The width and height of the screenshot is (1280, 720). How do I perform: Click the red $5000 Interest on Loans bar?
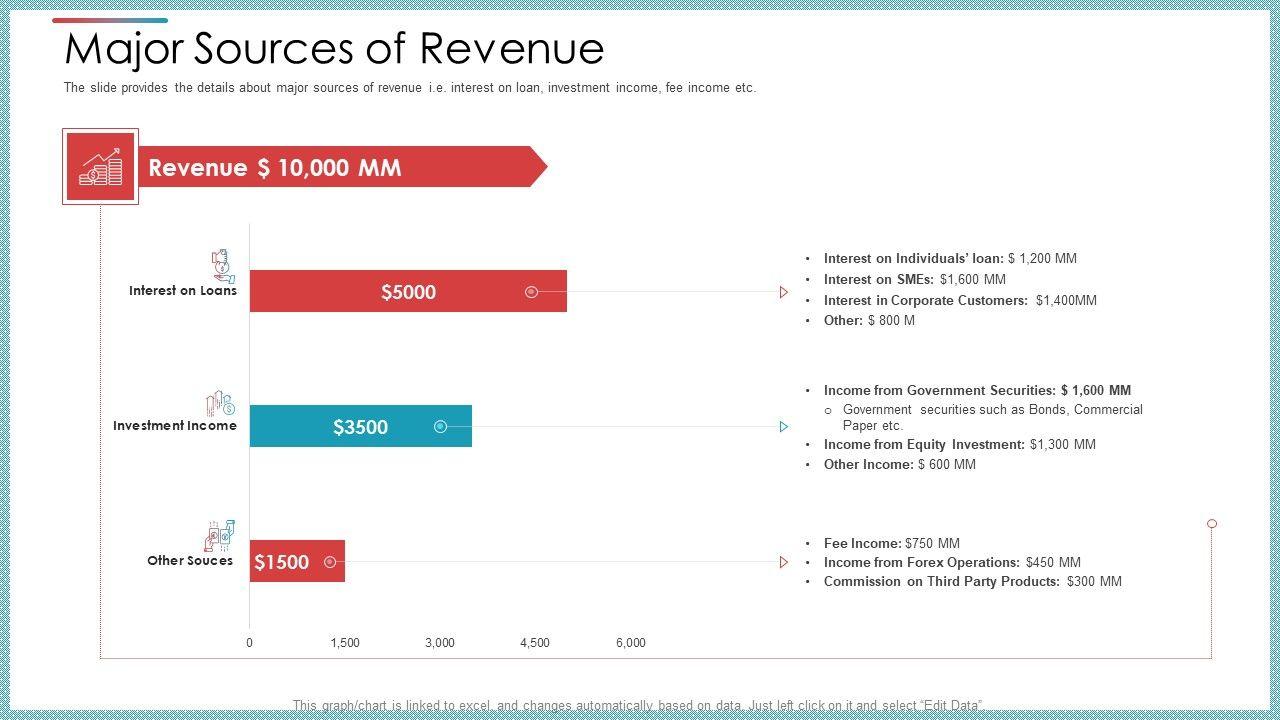(408, 292)
